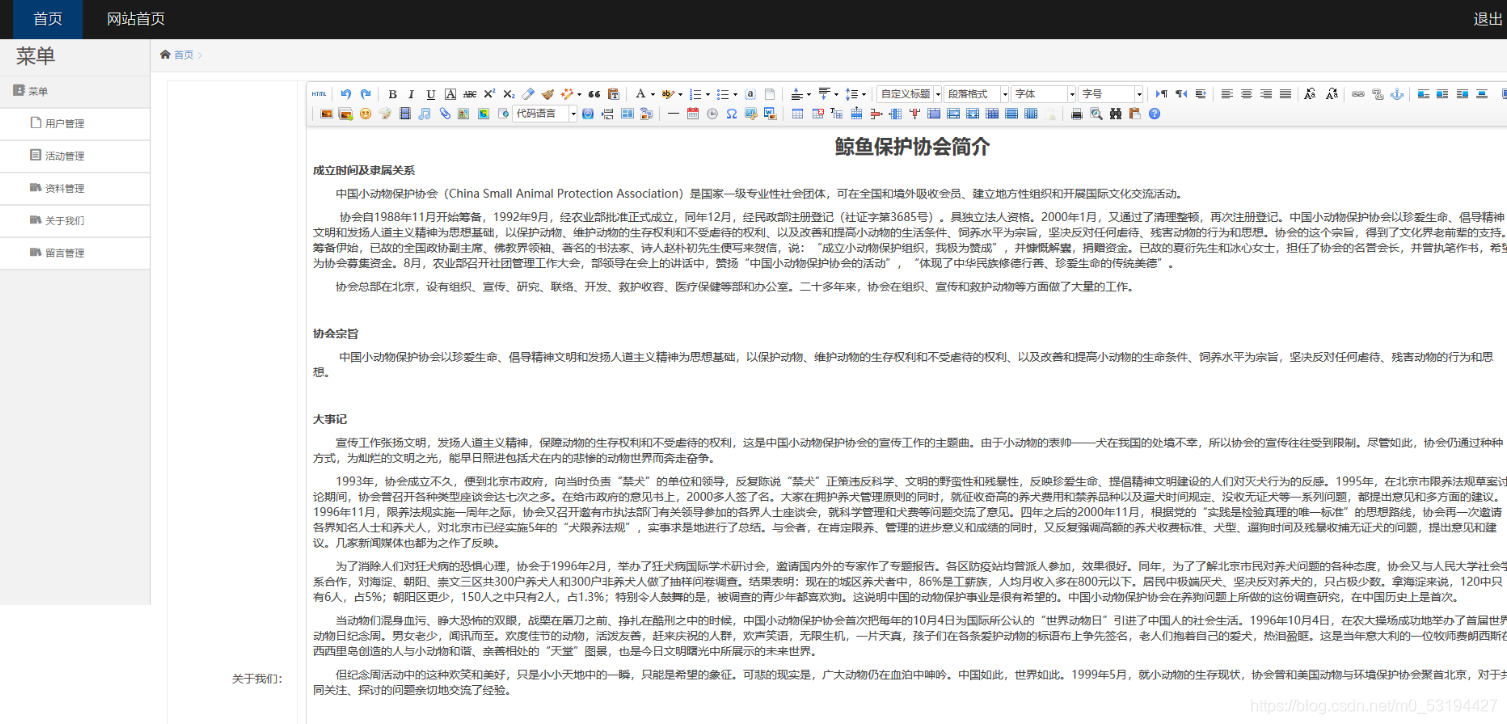1507x724 pixels.
Task: Open the emoticon picker
Action: tap(366, 113)
